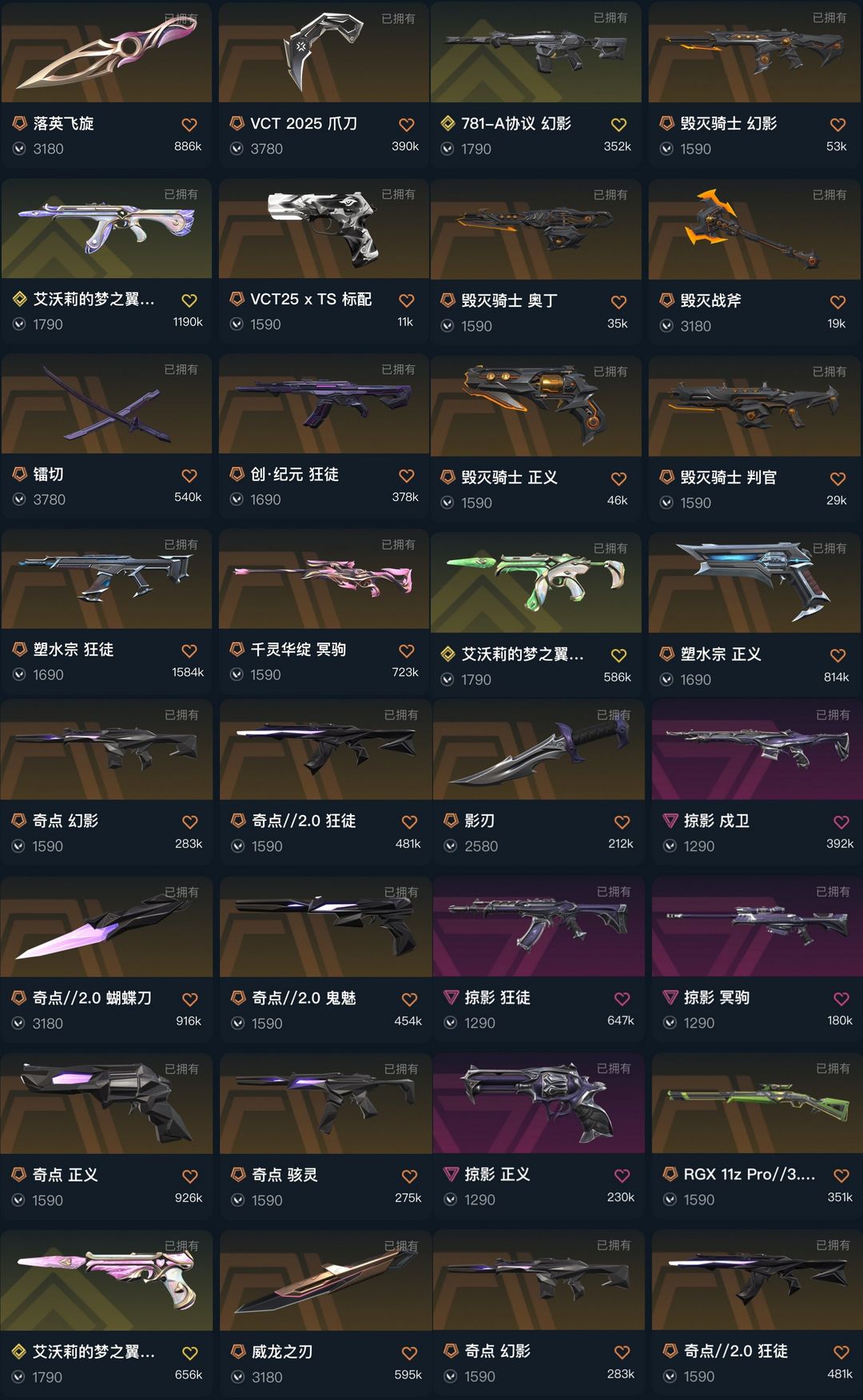This screenshot has height=1400, width=863.
Task: Open the 千灵华绽 冥驹 skin title
Action: (298, 650)
